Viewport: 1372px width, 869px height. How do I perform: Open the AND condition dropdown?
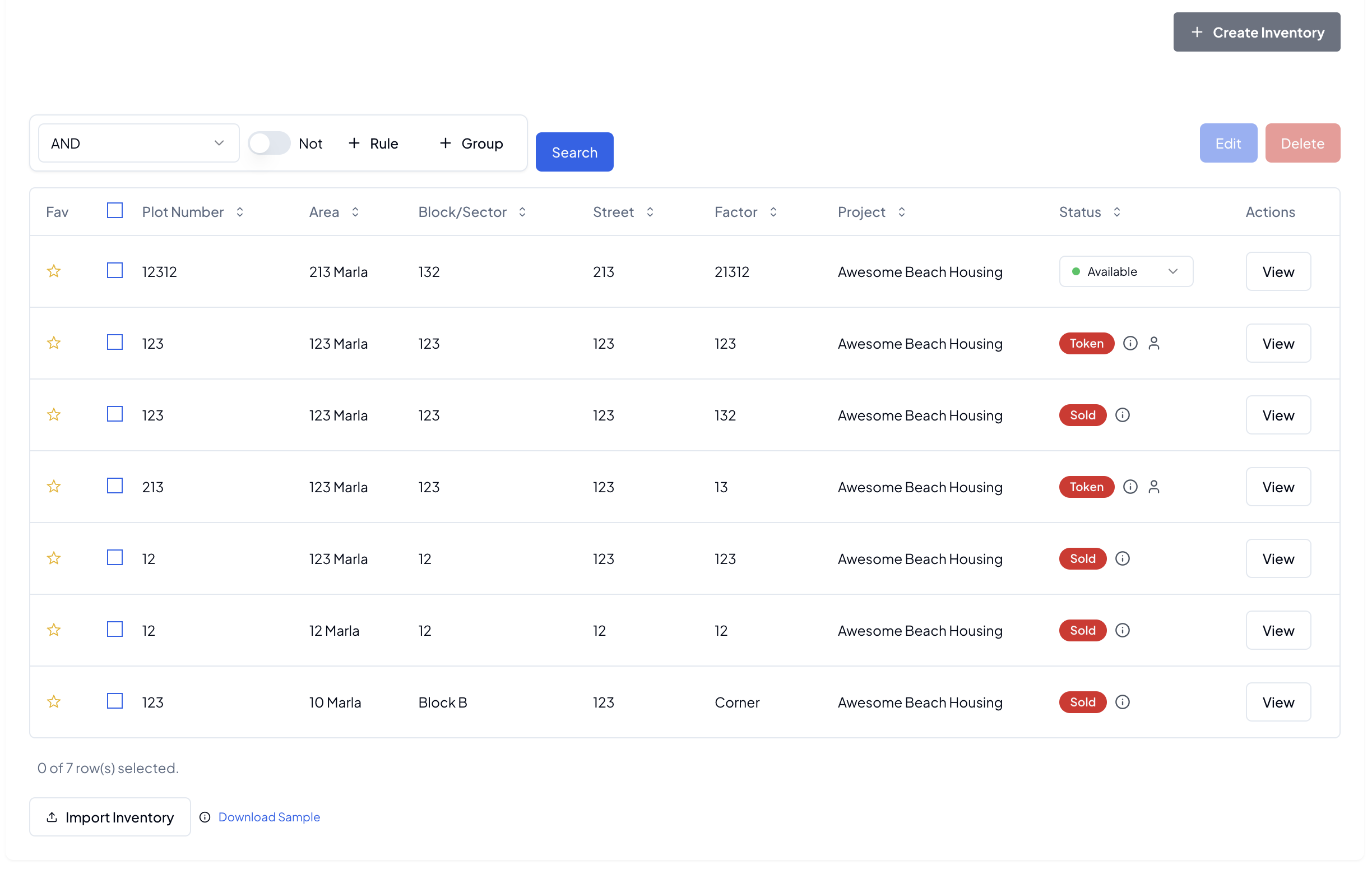pos(138,143)
